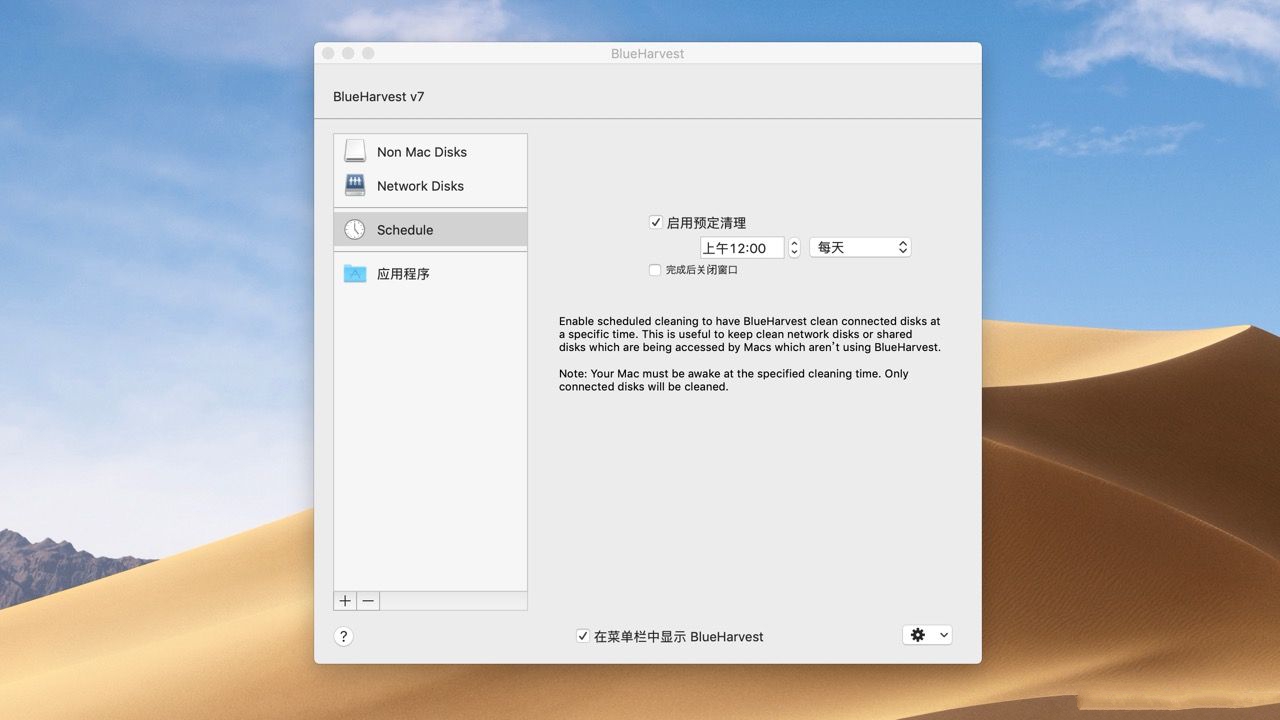
Task: Click the Network Disks server icon
Action: [355, 185]
